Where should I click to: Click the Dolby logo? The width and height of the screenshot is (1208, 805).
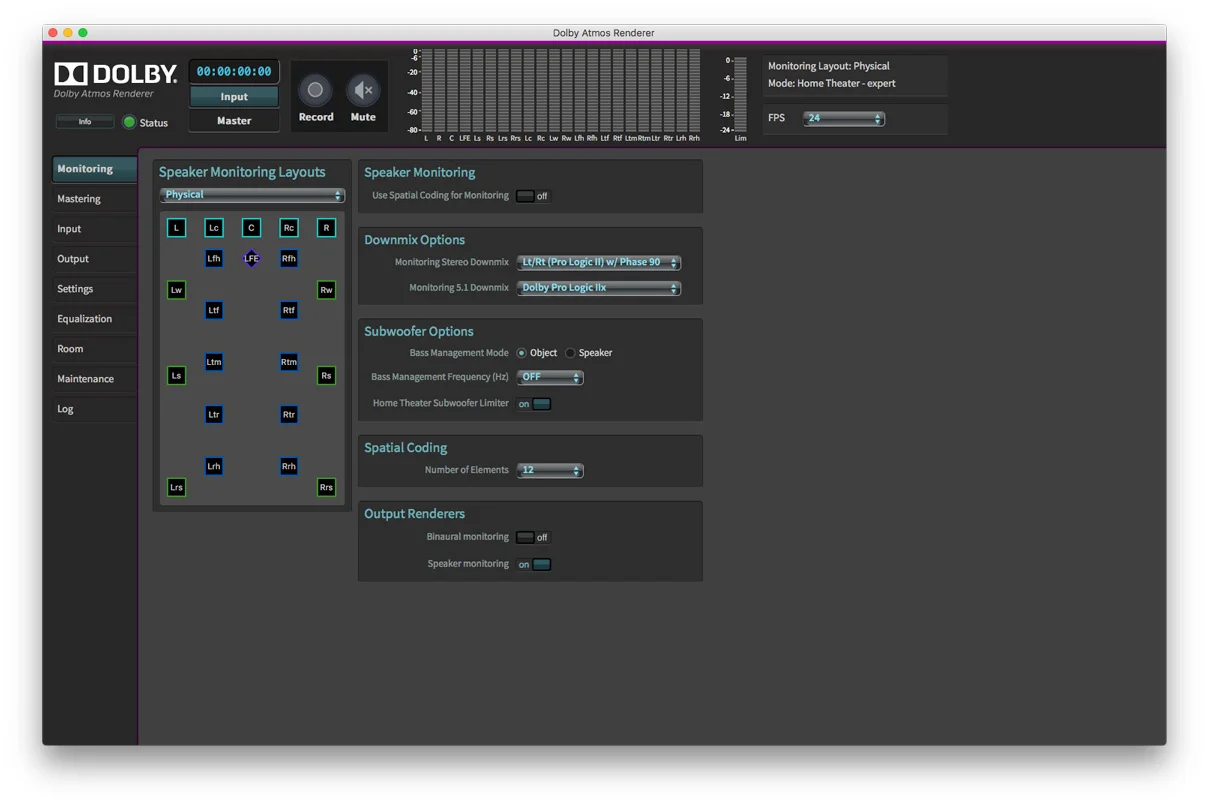point(116,73)
